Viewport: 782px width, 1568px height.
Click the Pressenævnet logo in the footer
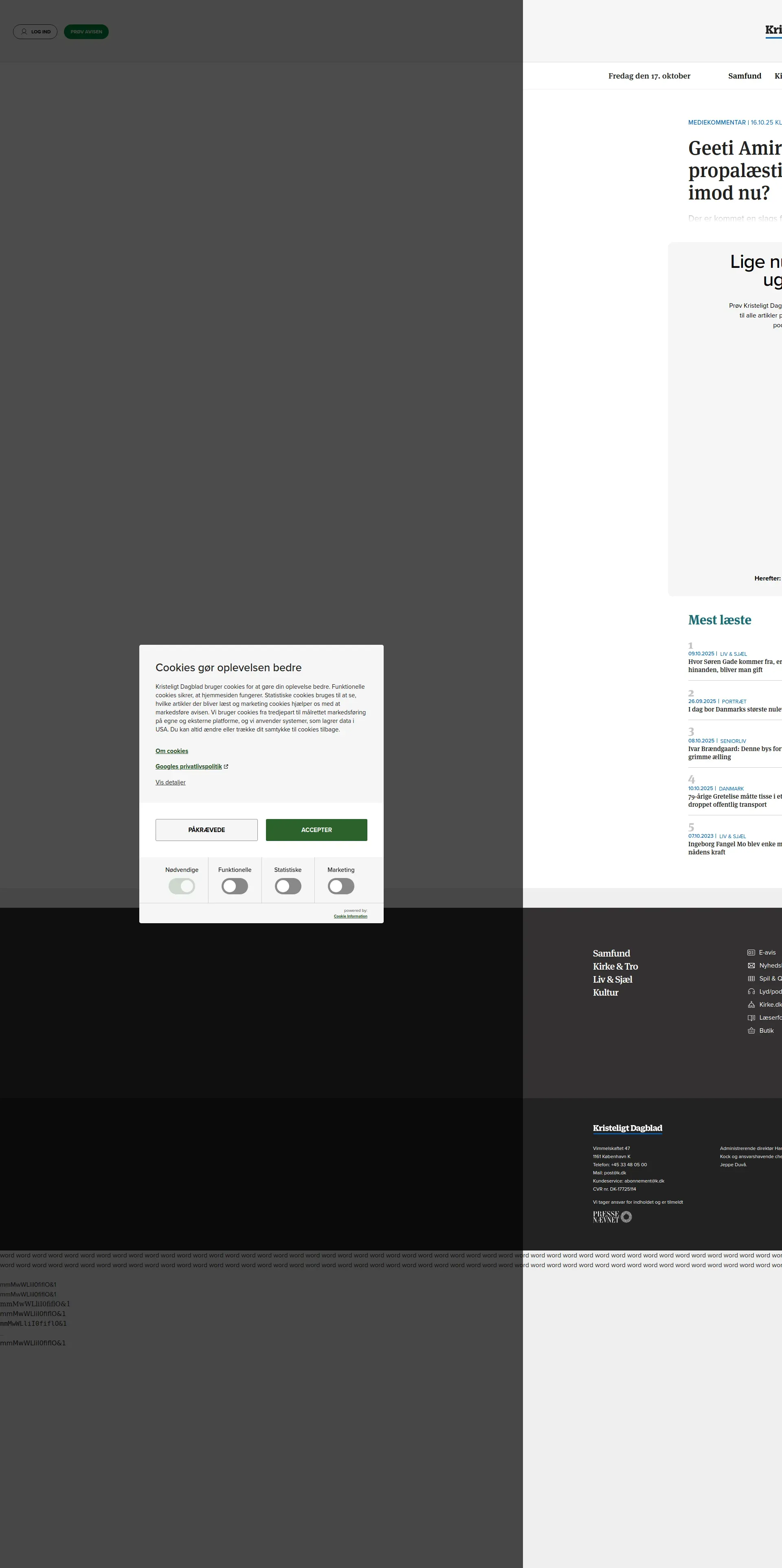[x=612, y=1217]
